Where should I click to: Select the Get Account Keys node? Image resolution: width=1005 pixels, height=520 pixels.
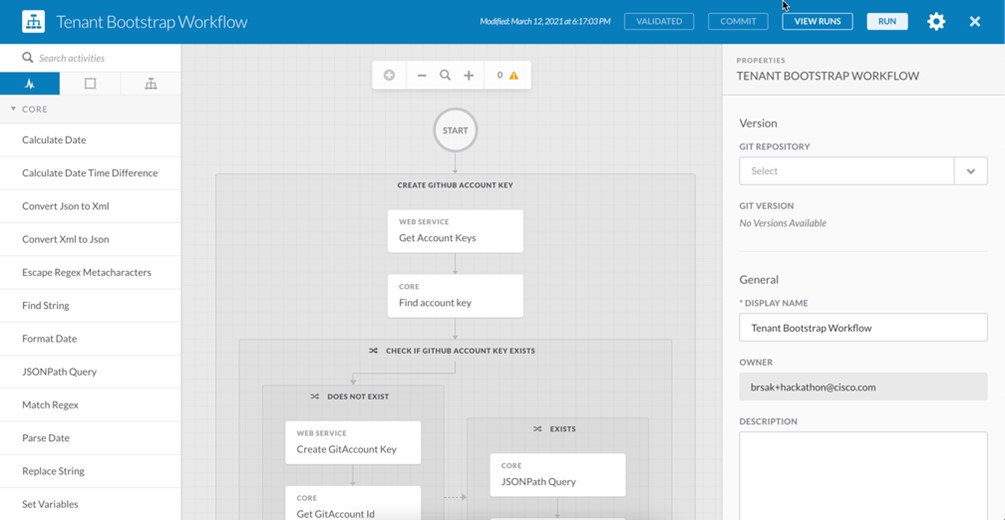[455, 231]
